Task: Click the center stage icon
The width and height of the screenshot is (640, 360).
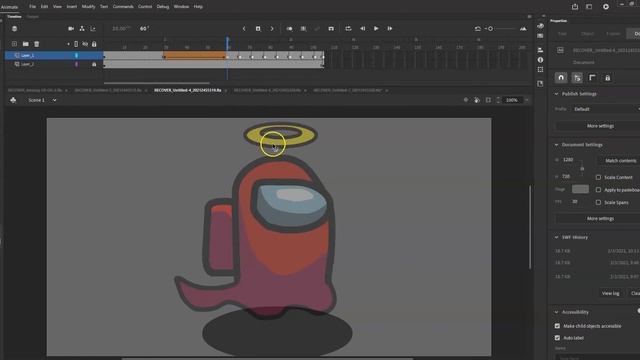Action: click(466, 100)
